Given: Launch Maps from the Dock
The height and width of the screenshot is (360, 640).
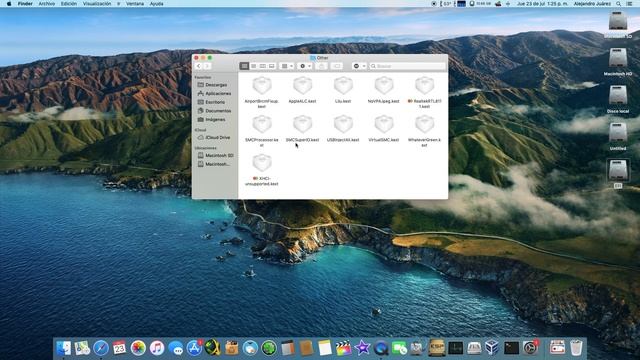Looking at the screenshot, I should coord(82,348).
